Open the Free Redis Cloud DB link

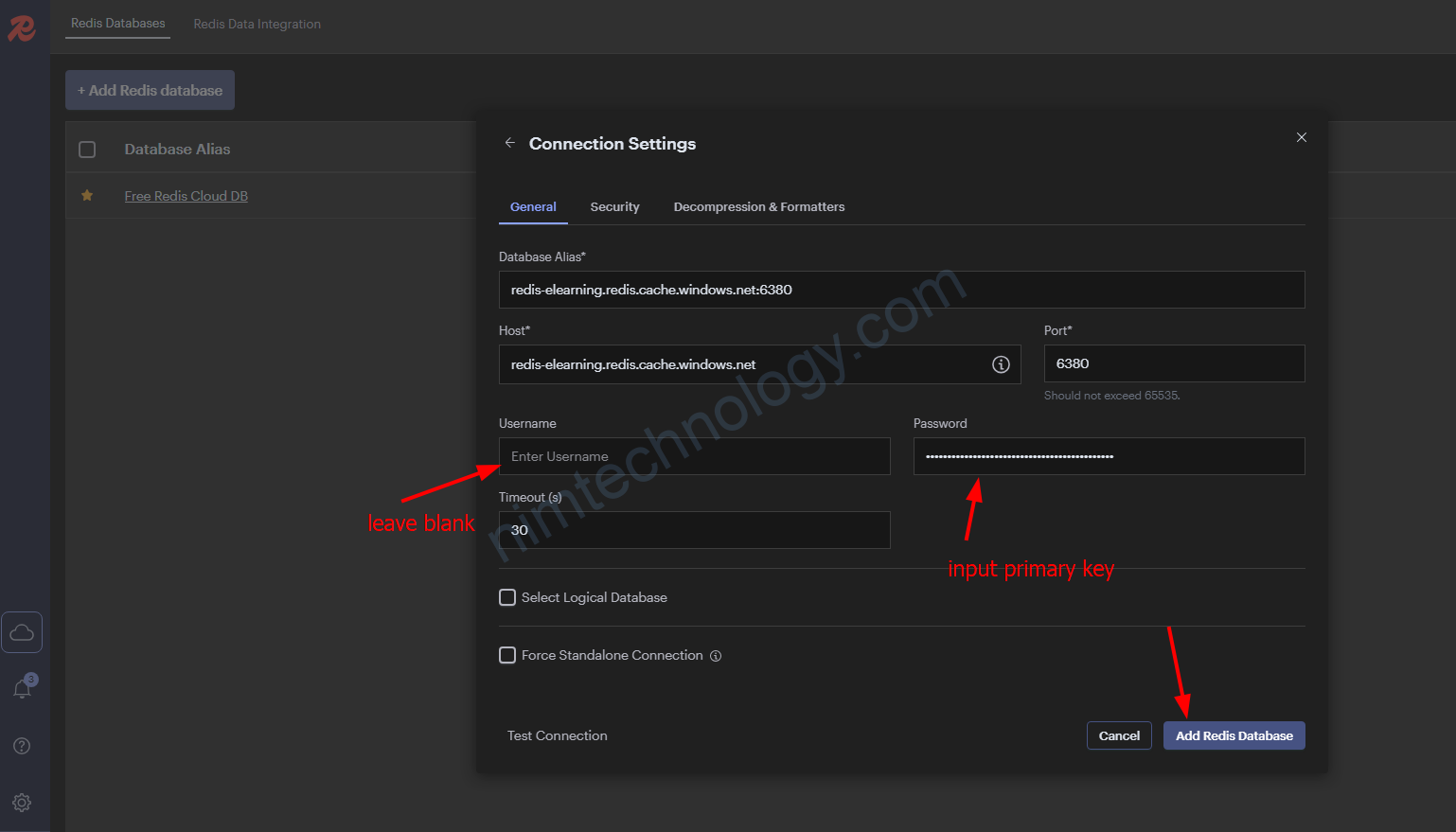pyautogui.click(x=186, y=196)
